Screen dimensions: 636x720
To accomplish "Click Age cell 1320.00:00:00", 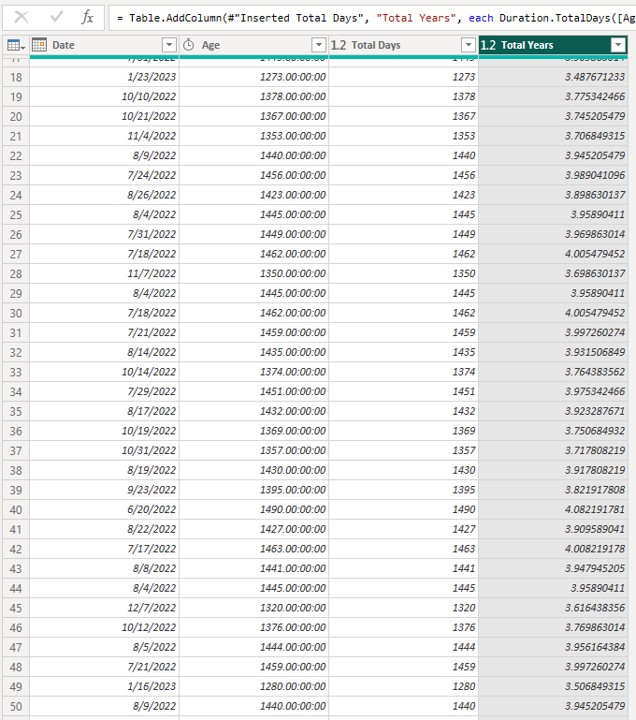I will pyautogui.click(x=254, y=608).
